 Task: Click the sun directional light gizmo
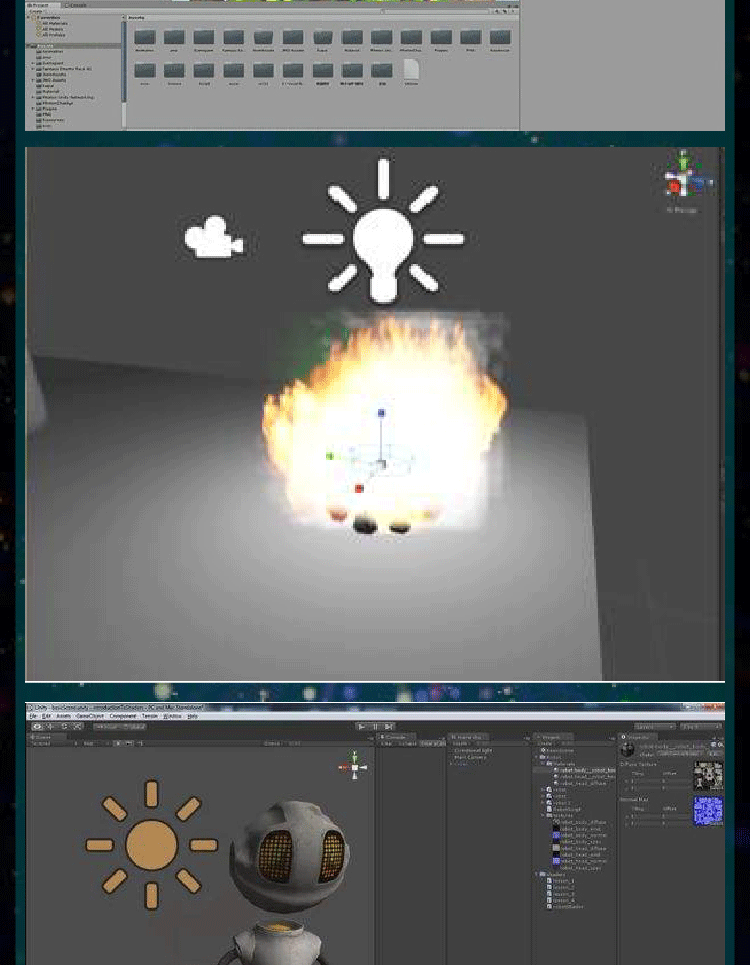point(151,845)
